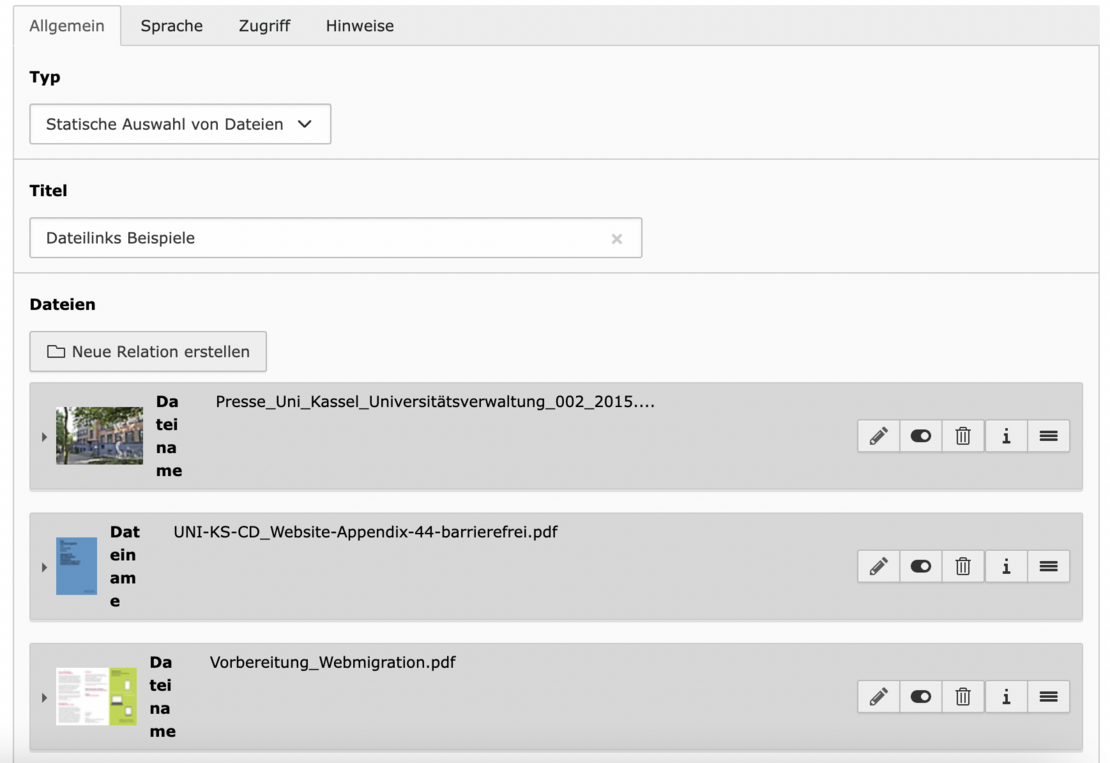The image size is (1110, 763).
Task: Edit the UNI-KS-CD_Website-Appendix PDF entry
Action: pos(878,566)
